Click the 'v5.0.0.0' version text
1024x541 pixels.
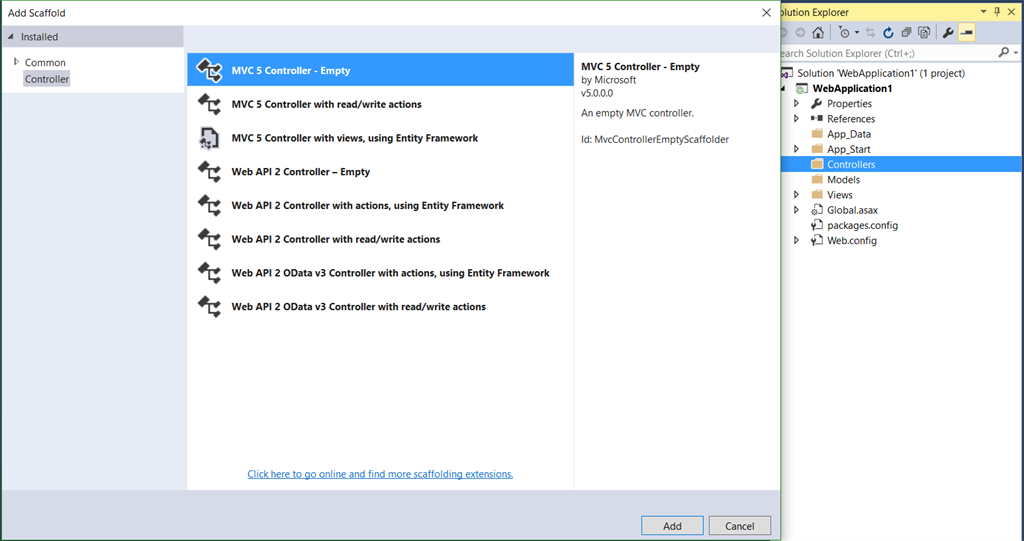pos(597,93)
